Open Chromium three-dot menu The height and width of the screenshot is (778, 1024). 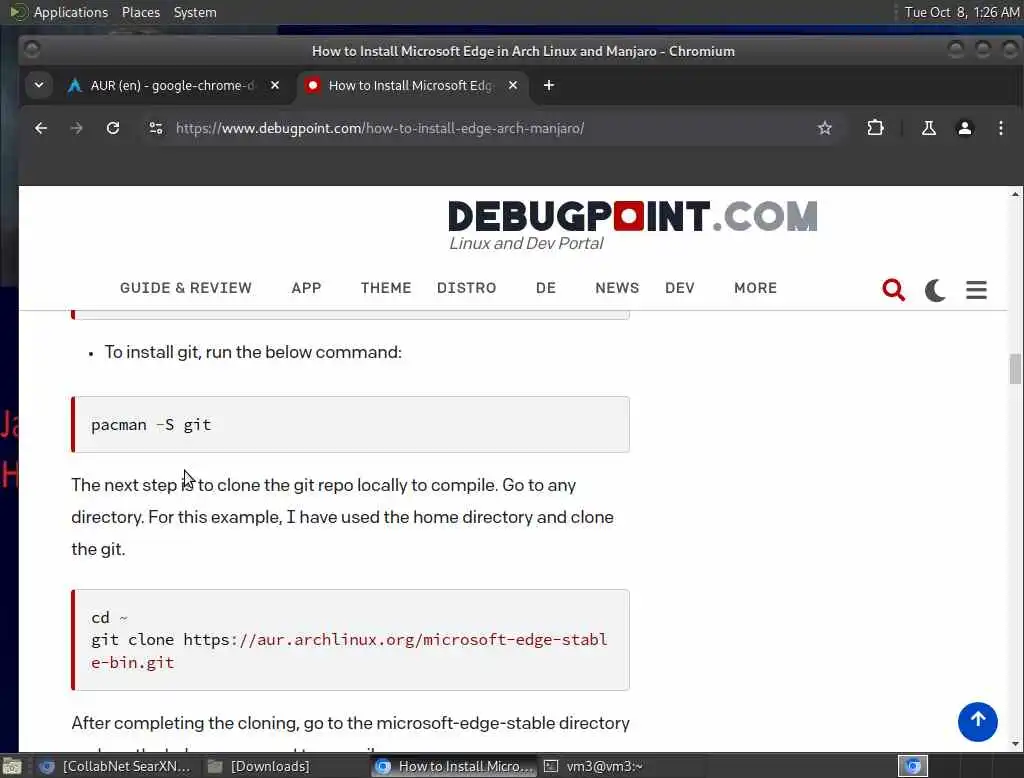pos(1000,128)
